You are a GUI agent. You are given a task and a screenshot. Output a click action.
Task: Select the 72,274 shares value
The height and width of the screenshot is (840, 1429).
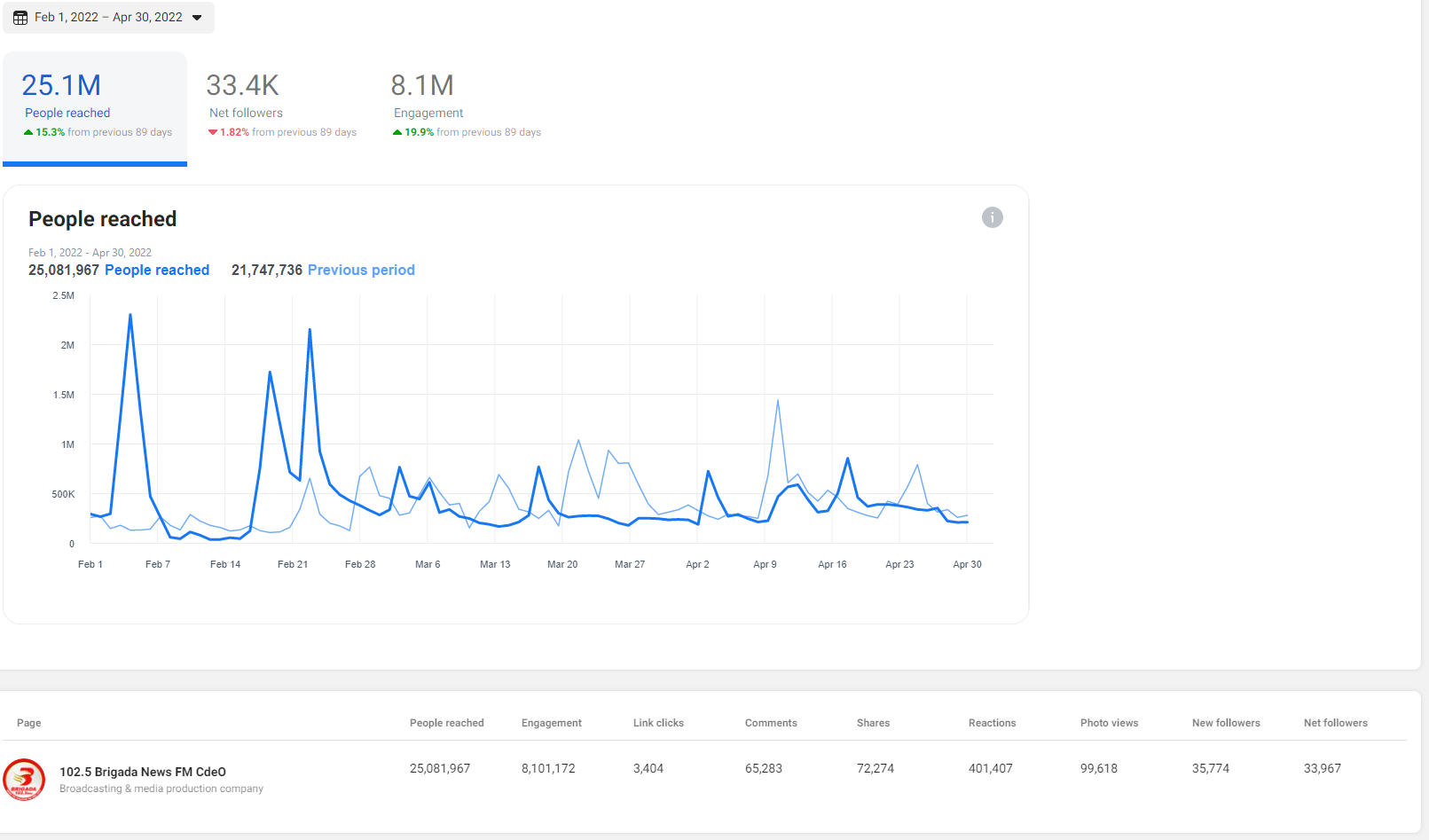click(875, 768)
